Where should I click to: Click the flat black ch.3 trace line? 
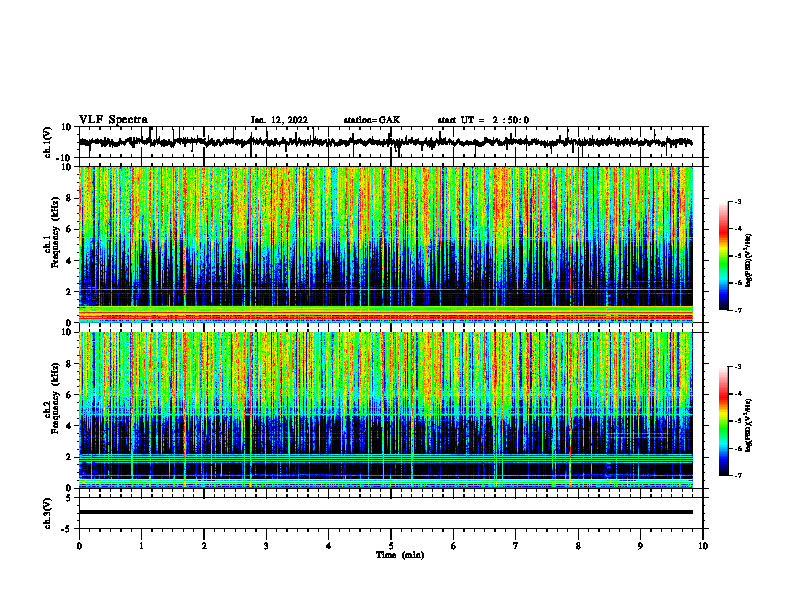coord(385,512)
